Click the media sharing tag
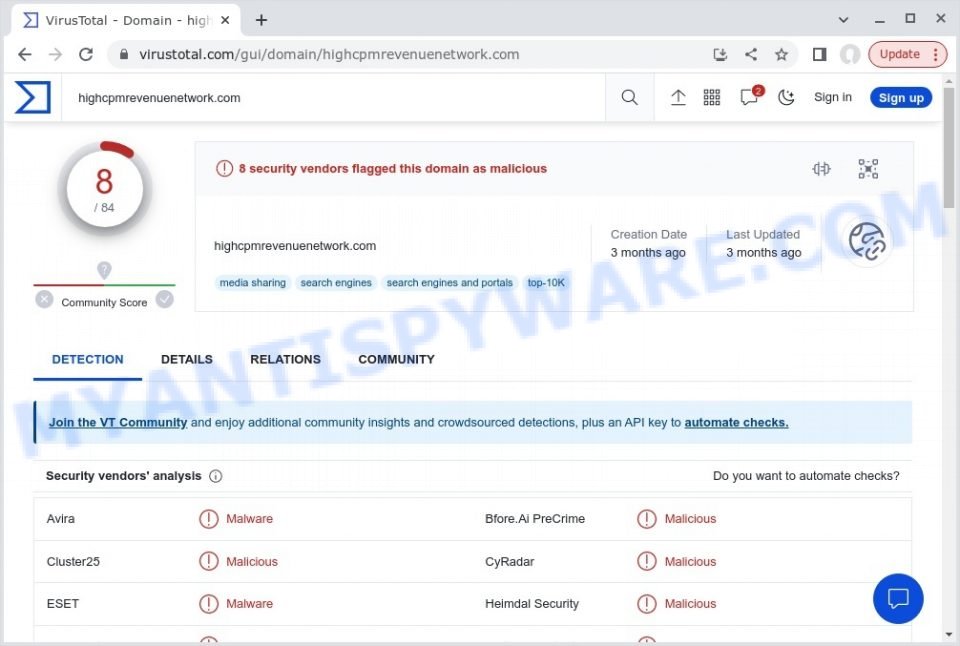 pyautogui.click(x=252, y=283)
